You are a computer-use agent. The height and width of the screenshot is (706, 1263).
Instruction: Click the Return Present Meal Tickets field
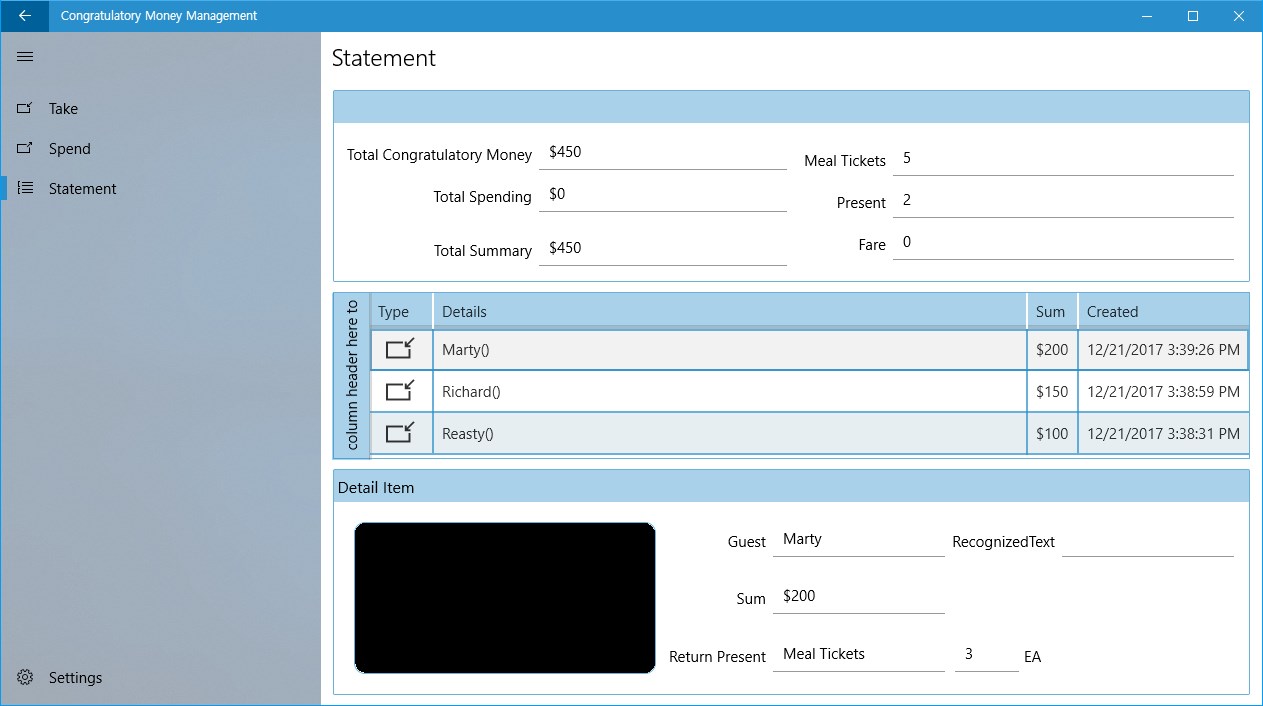point(858,654)
